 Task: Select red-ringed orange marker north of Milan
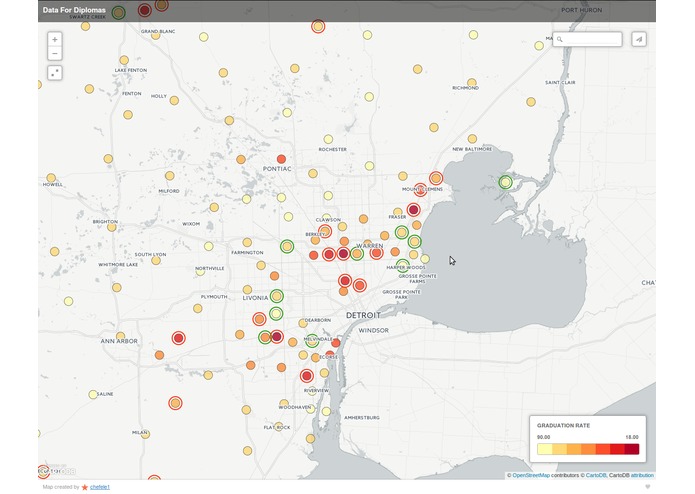click(x=176, y=403)
